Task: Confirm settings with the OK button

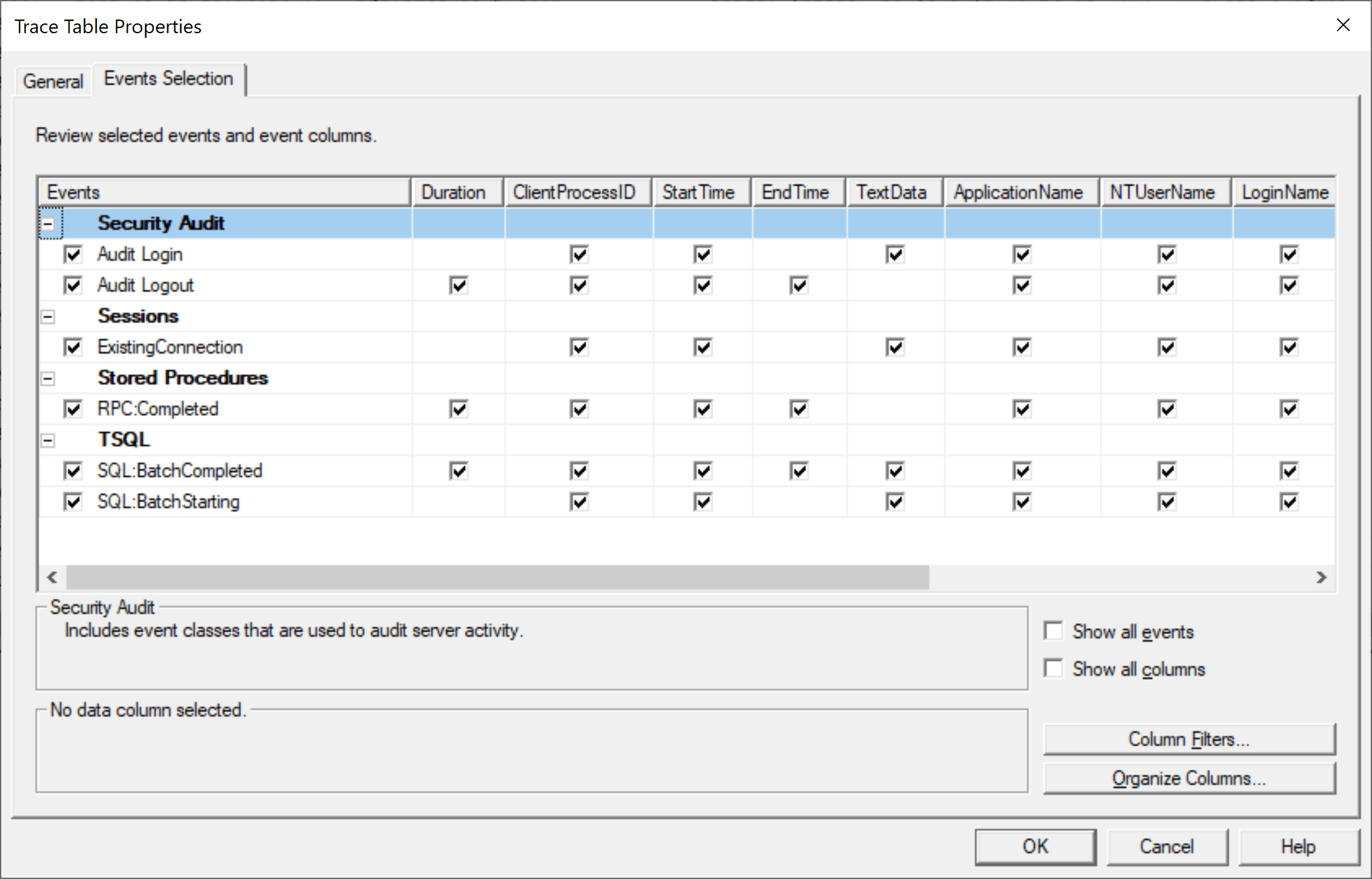Action: coord(1035,846)
